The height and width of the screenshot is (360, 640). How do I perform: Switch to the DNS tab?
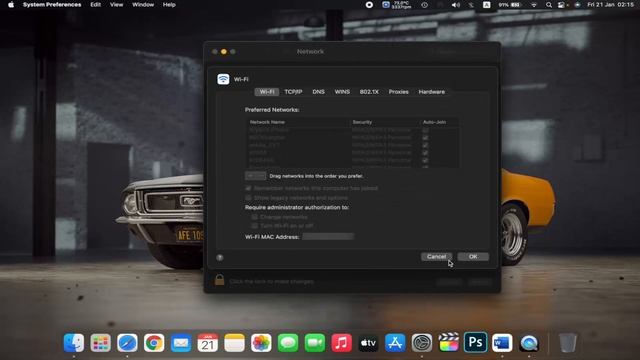pyautogui.click(x=318, y=92)
